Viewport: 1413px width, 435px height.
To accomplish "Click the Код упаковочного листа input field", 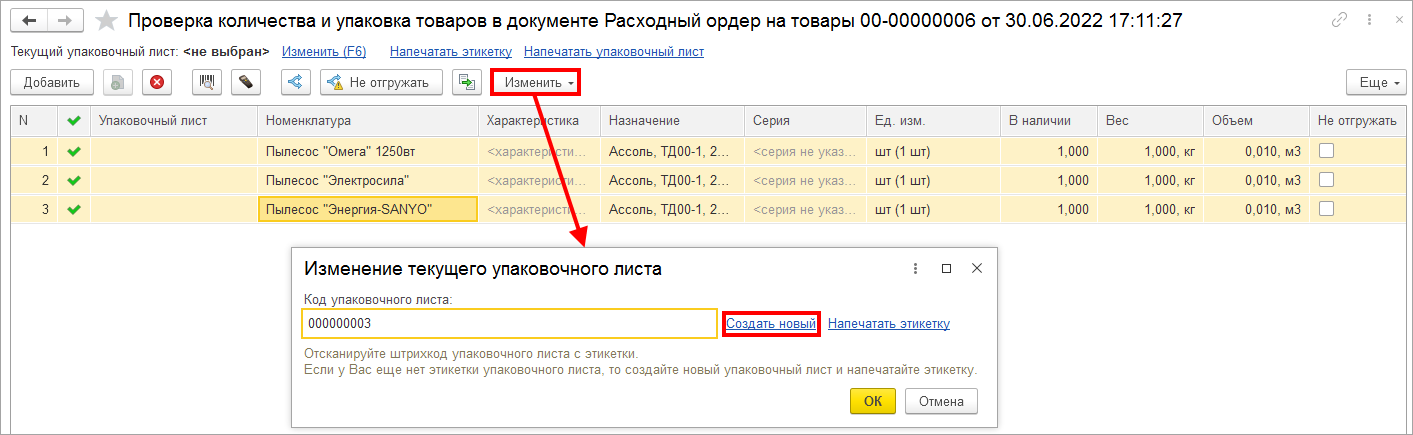I will [509, 324].
